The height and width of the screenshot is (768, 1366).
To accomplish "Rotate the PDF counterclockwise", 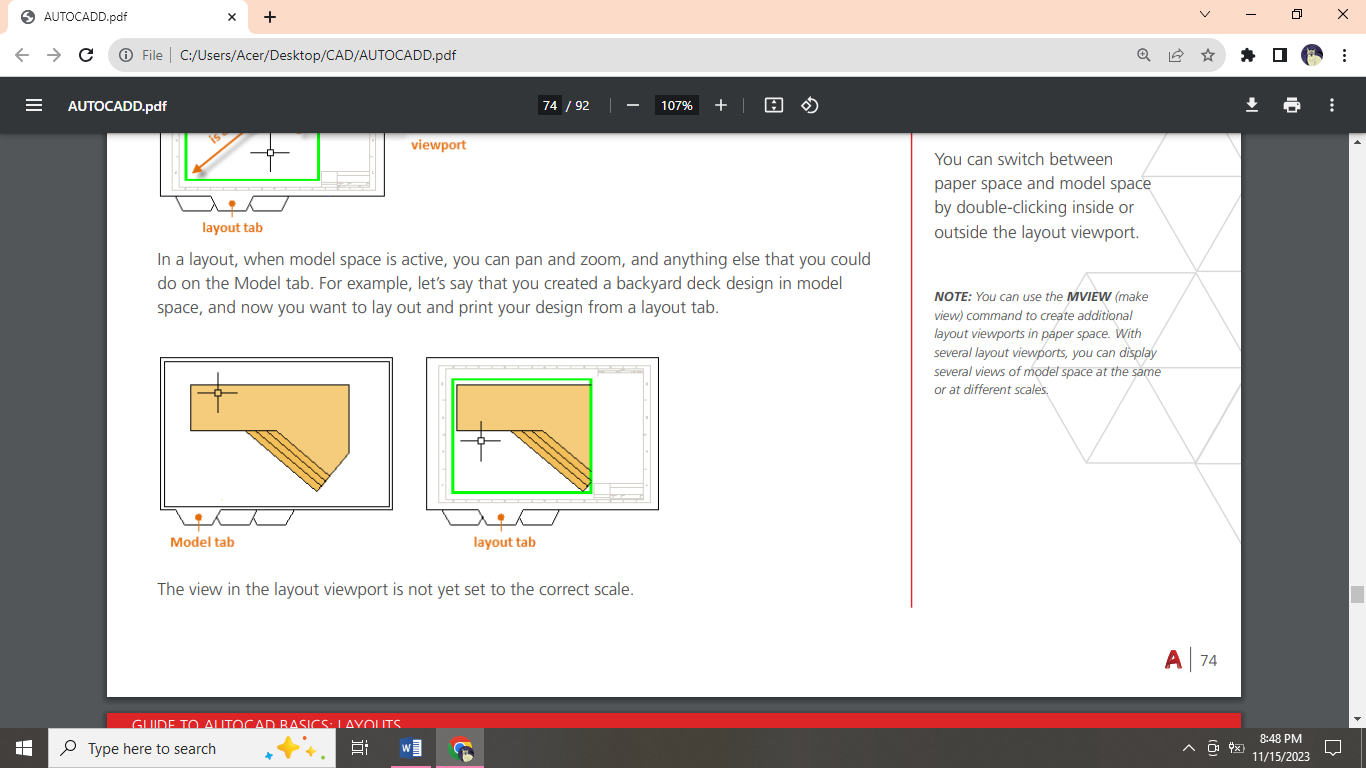I will click(x=810, y=105).
